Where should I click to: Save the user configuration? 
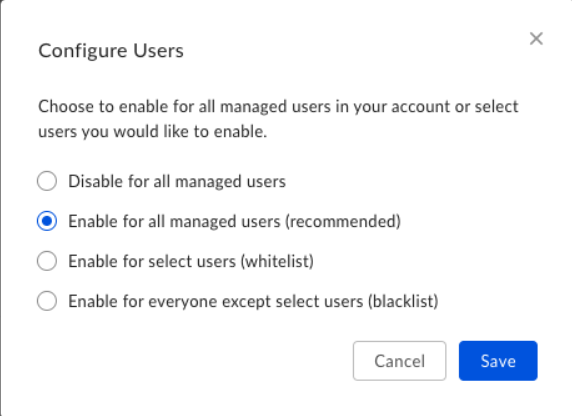[x=498, y=361]
